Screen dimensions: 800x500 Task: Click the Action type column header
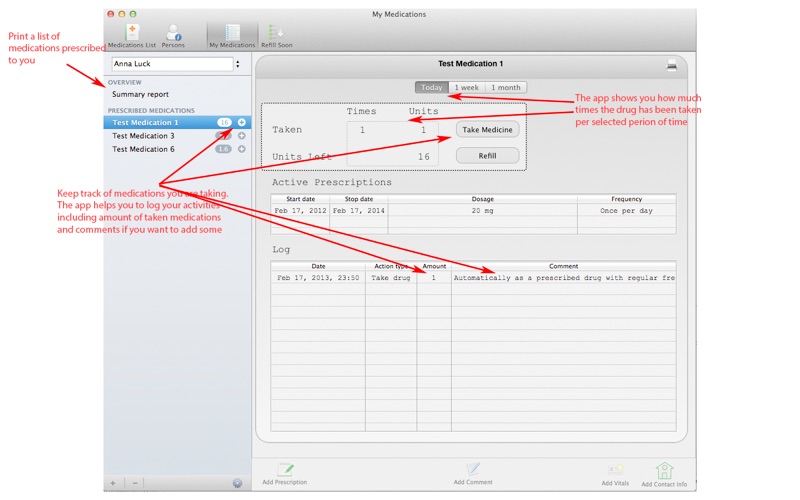click(391, 266)
